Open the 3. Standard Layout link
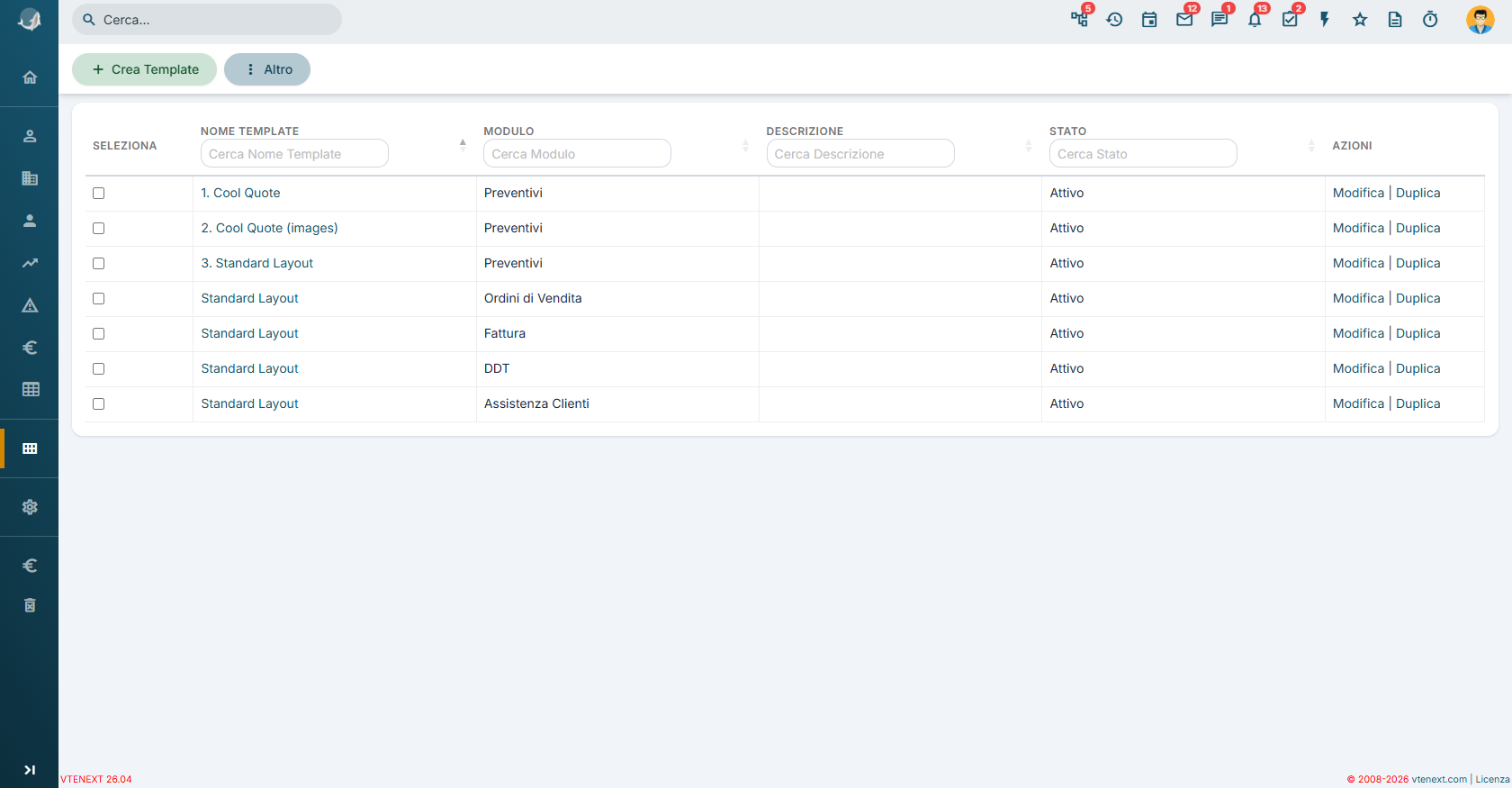Screen dimensions: 1512x788 click(256, 263)
